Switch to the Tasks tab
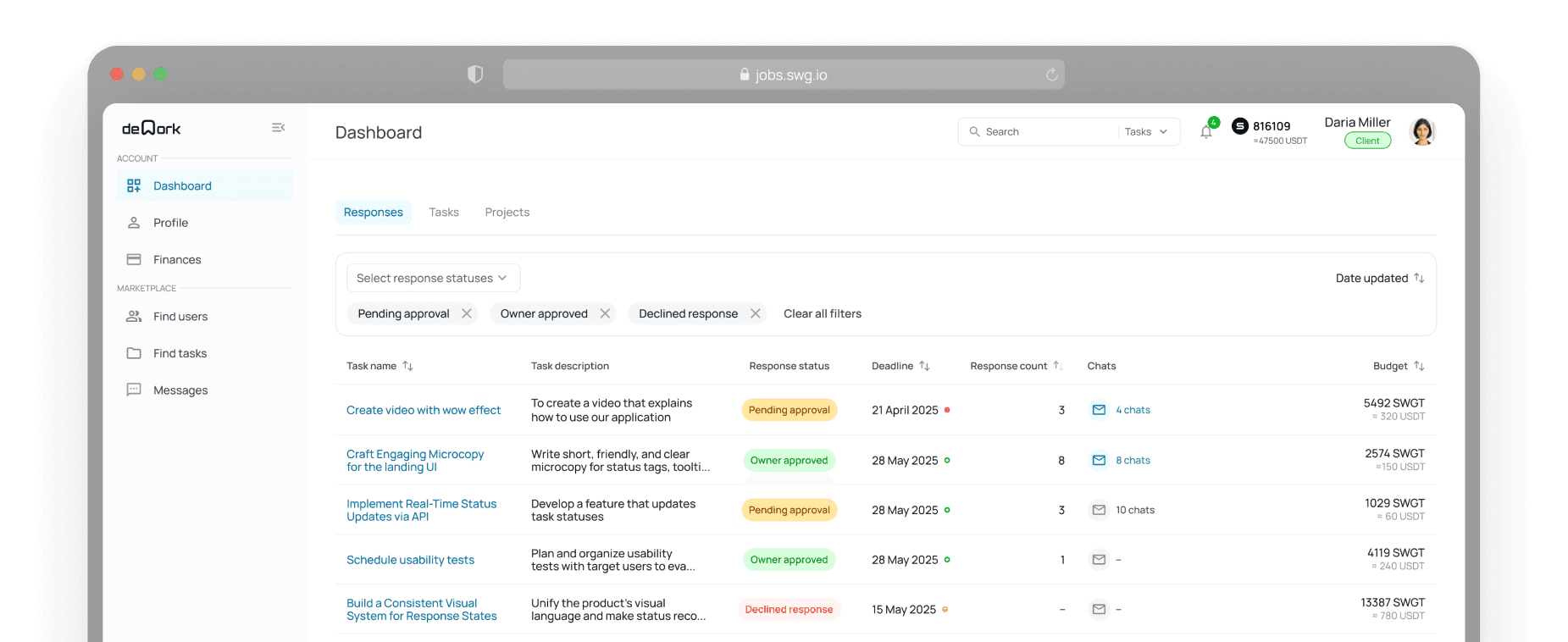This screenshot has height=642, width=1568. 444,212
